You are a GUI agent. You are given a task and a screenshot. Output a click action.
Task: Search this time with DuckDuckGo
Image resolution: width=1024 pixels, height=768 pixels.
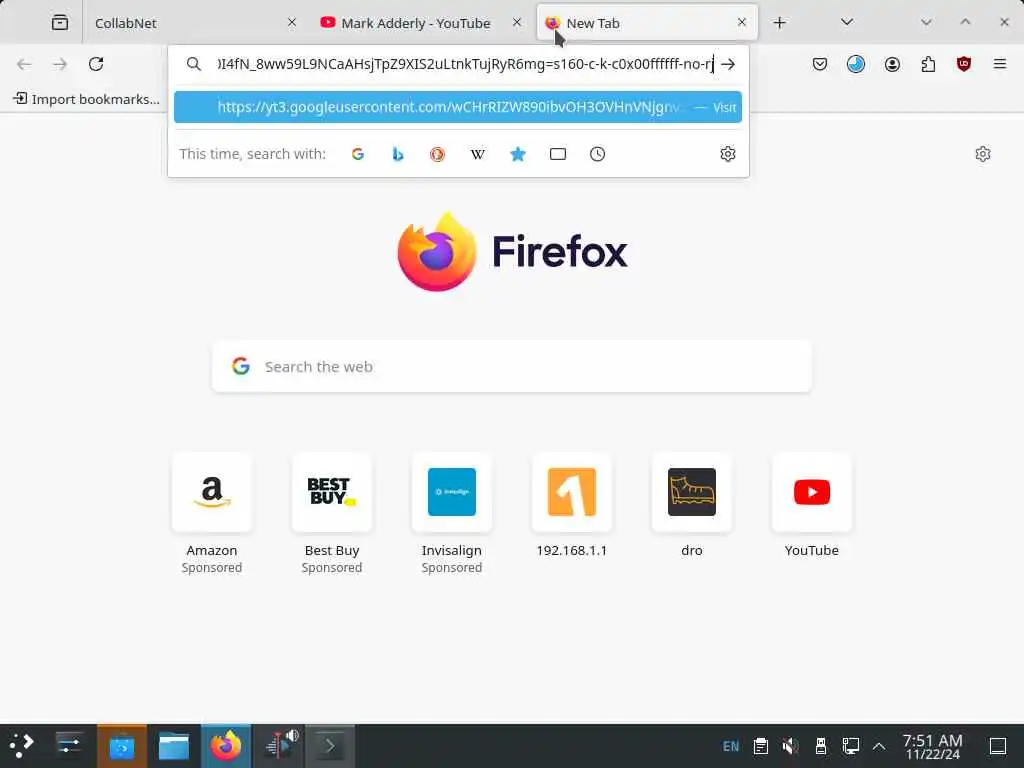tap(438, 154)
